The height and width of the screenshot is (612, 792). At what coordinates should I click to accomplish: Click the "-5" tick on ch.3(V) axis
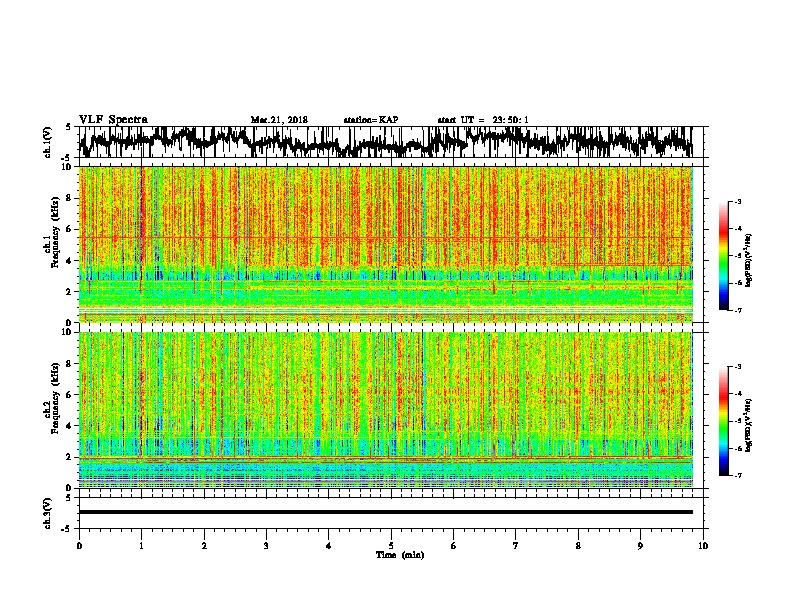coord(67,529)
